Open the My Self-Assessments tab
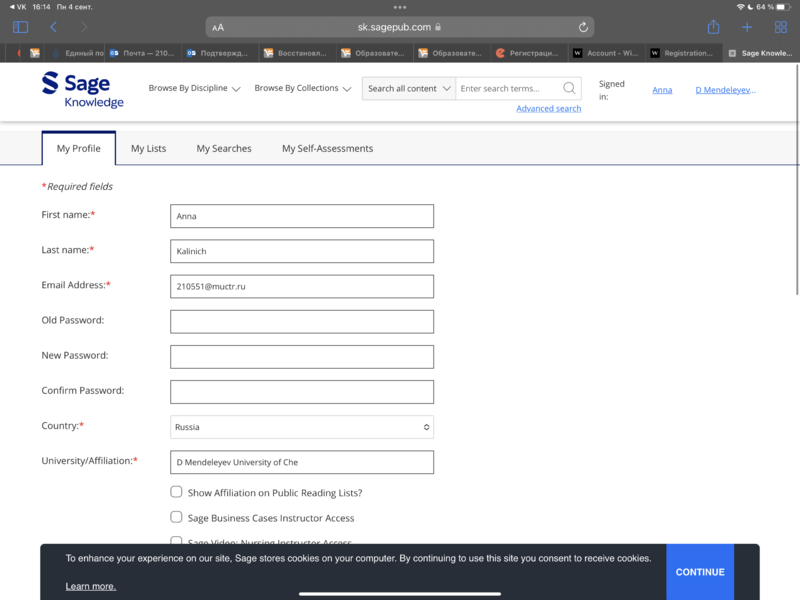Image resolution: width=800 pixels, height=600 pixels. pyautogui.click(x=327, y=148)
